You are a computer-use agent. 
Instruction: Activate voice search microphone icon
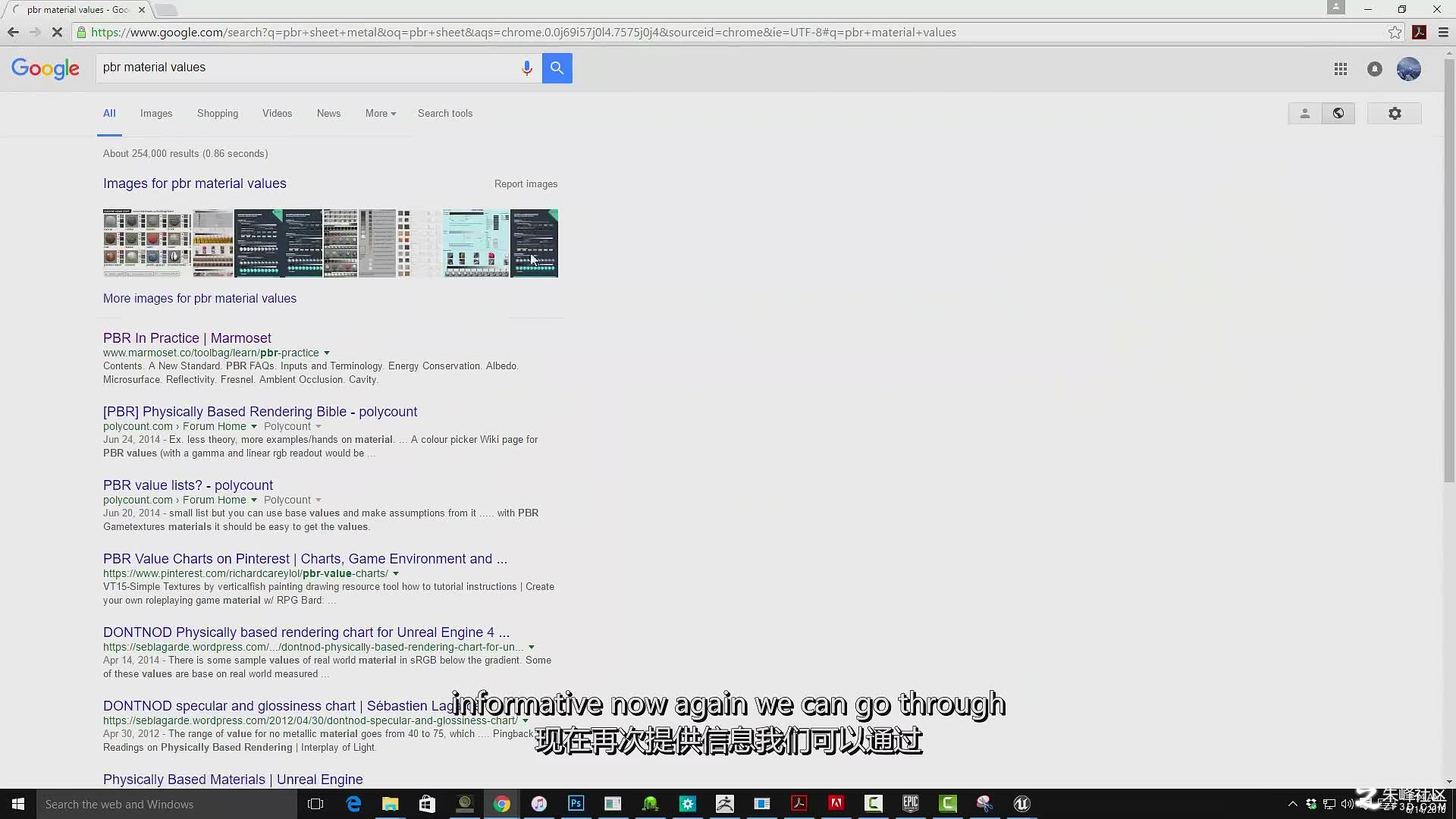[x=526, y=68]
